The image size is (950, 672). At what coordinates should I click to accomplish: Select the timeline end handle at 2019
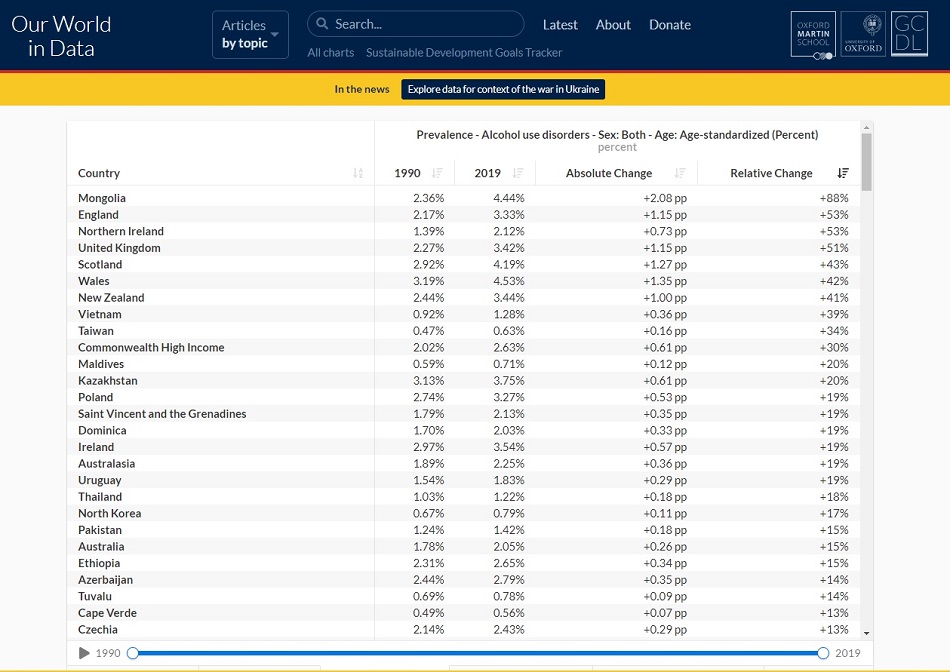[823, 653]
